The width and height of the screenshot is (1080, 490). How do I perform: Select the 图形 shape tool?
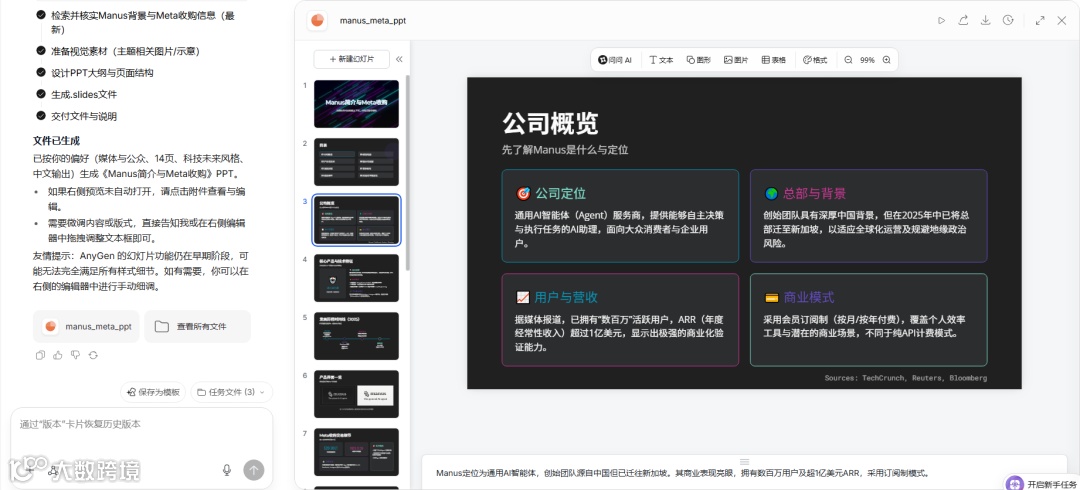(x=698, y=60)
